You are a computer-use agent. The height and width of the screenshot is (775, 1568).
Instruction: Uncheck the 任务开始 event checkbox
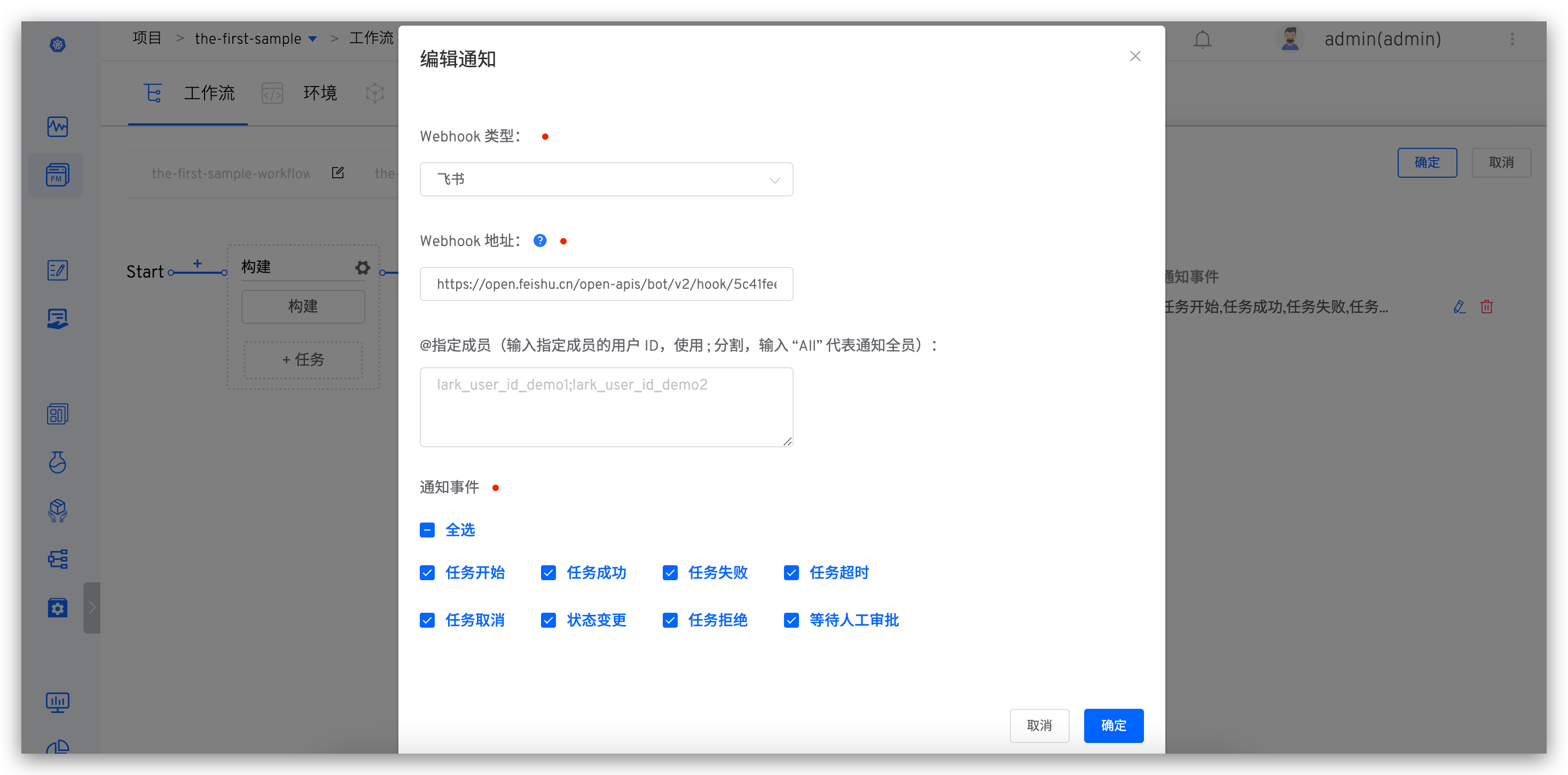[427, 572]
